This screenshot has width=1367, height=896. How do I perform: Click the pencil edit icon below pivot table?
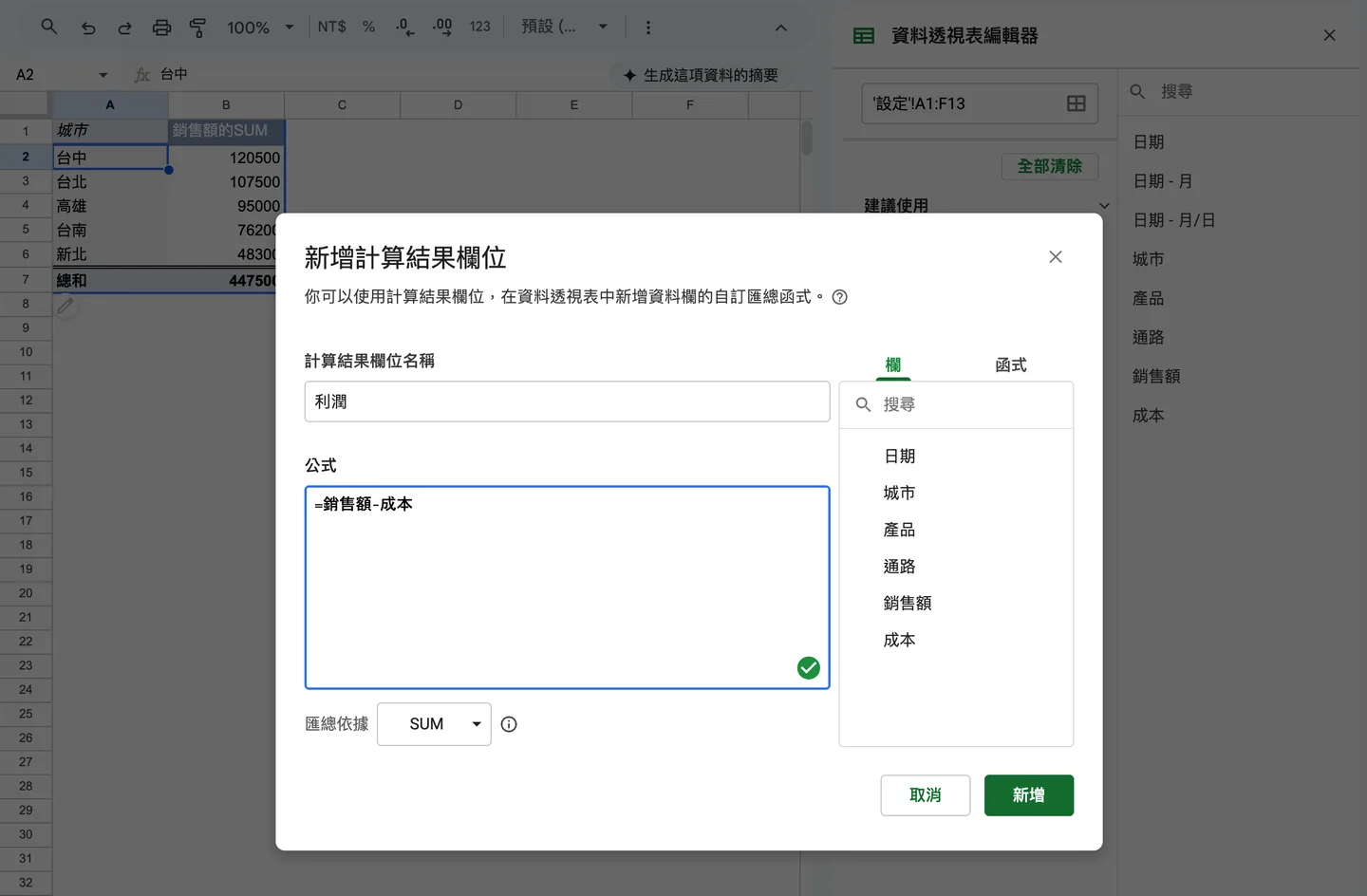coord(66,306)
